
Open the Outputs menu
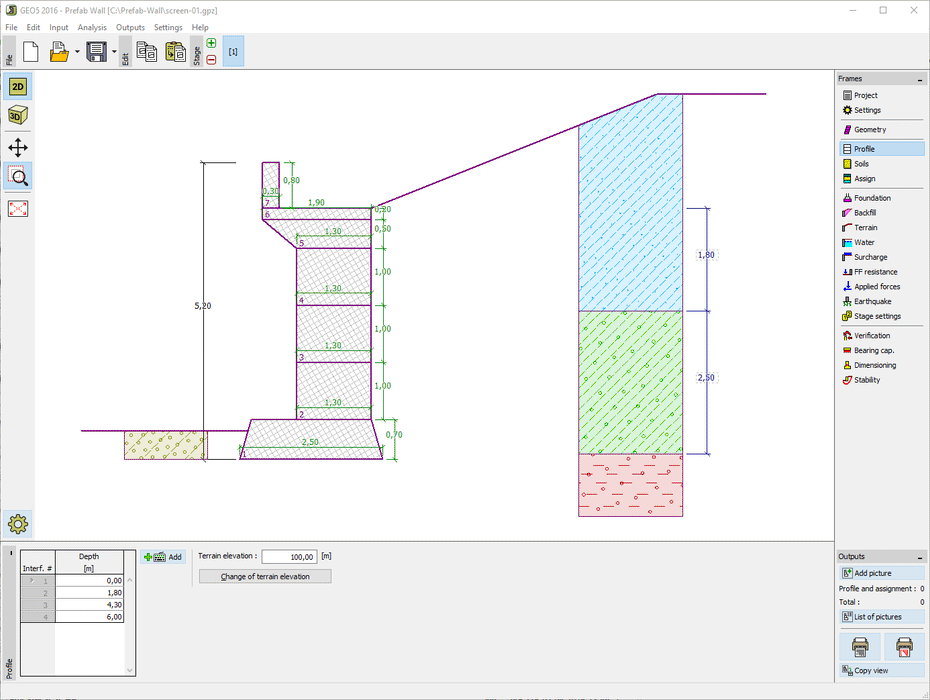[130, 27]
